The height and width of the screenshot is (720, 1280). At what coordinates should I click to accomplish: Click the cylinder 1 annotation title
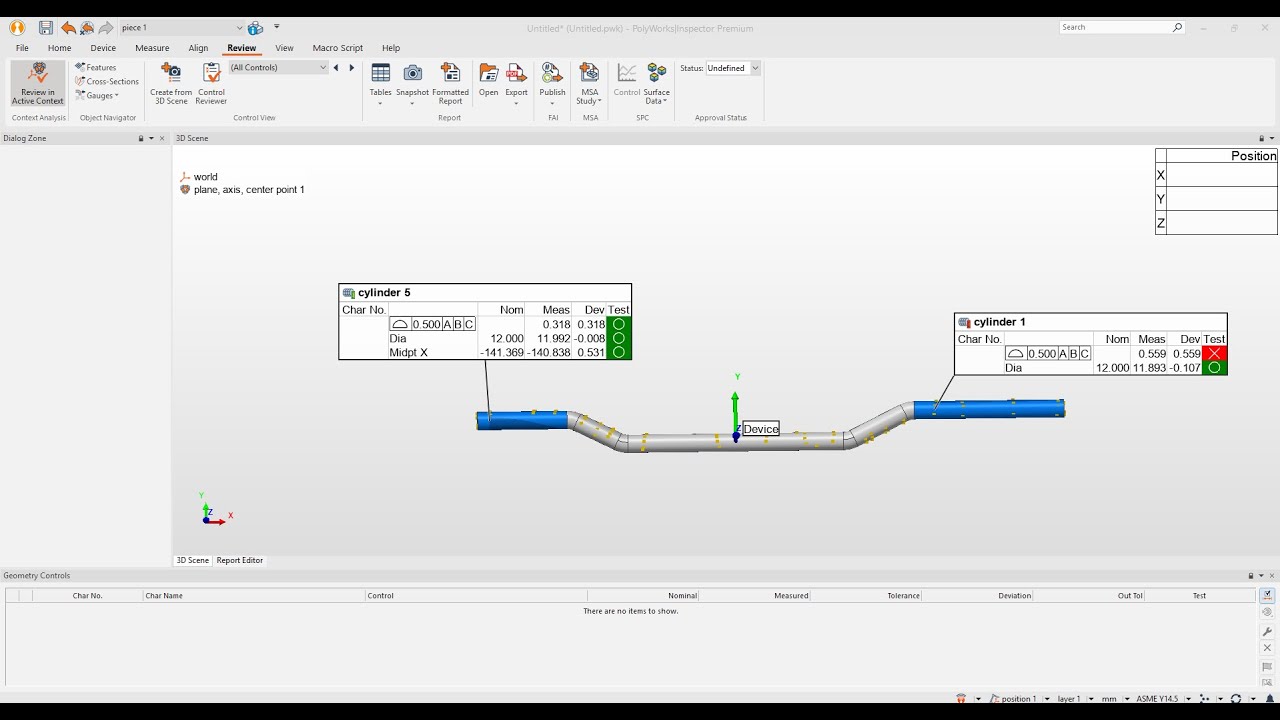click(999, 322)
